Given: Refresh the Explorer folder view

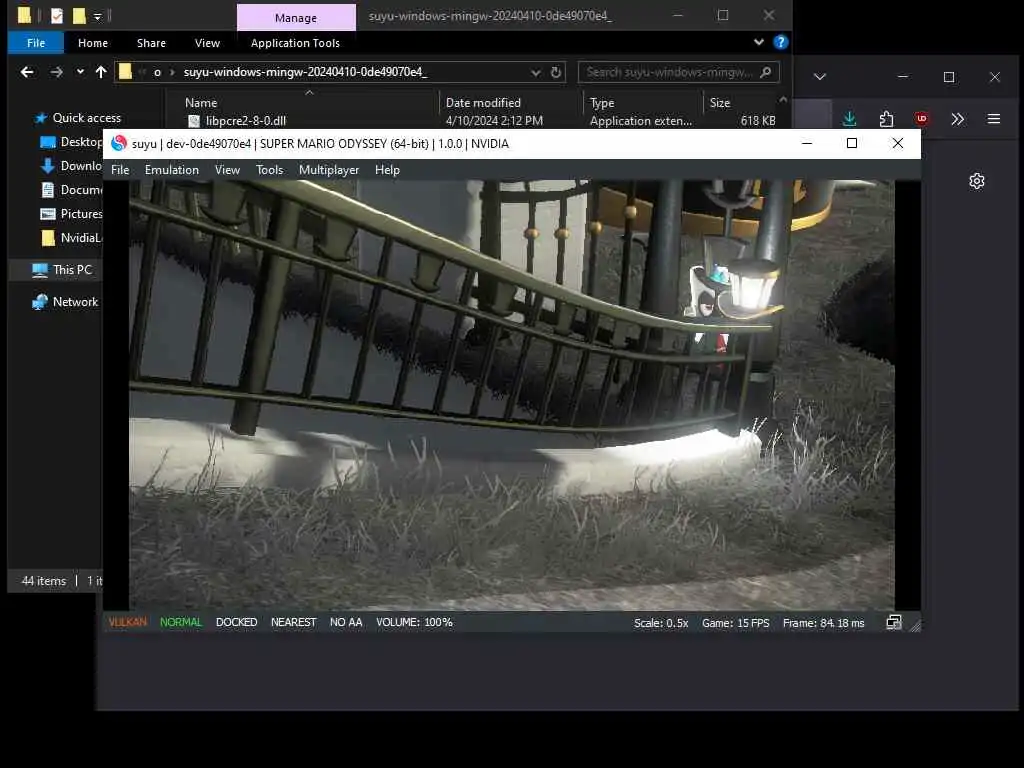Looking at the screenshot, I should [x=556, y=72].
